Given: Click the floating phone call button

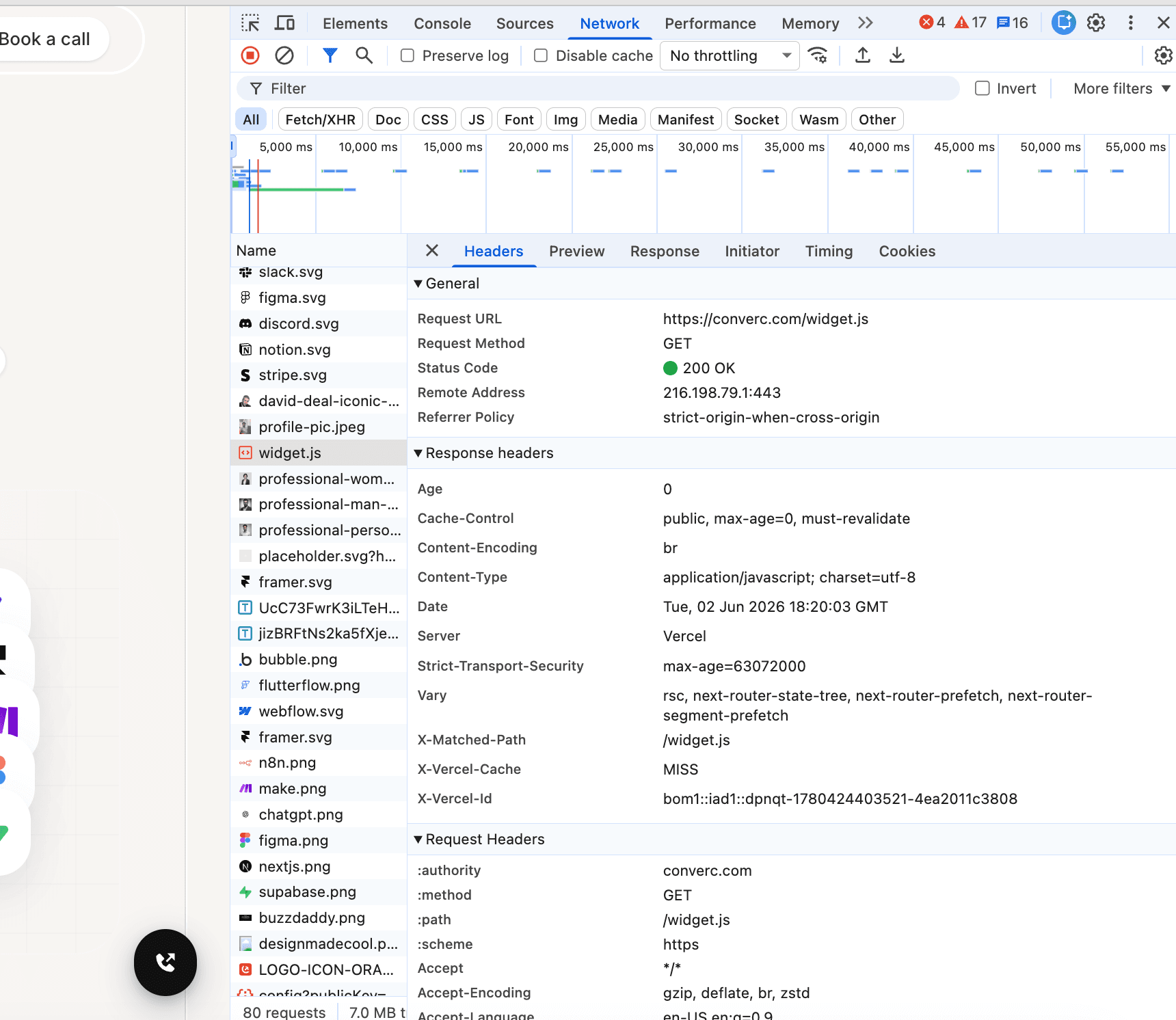Looking at the screenshot, I should pyautogui.click(x=165, y=963).
